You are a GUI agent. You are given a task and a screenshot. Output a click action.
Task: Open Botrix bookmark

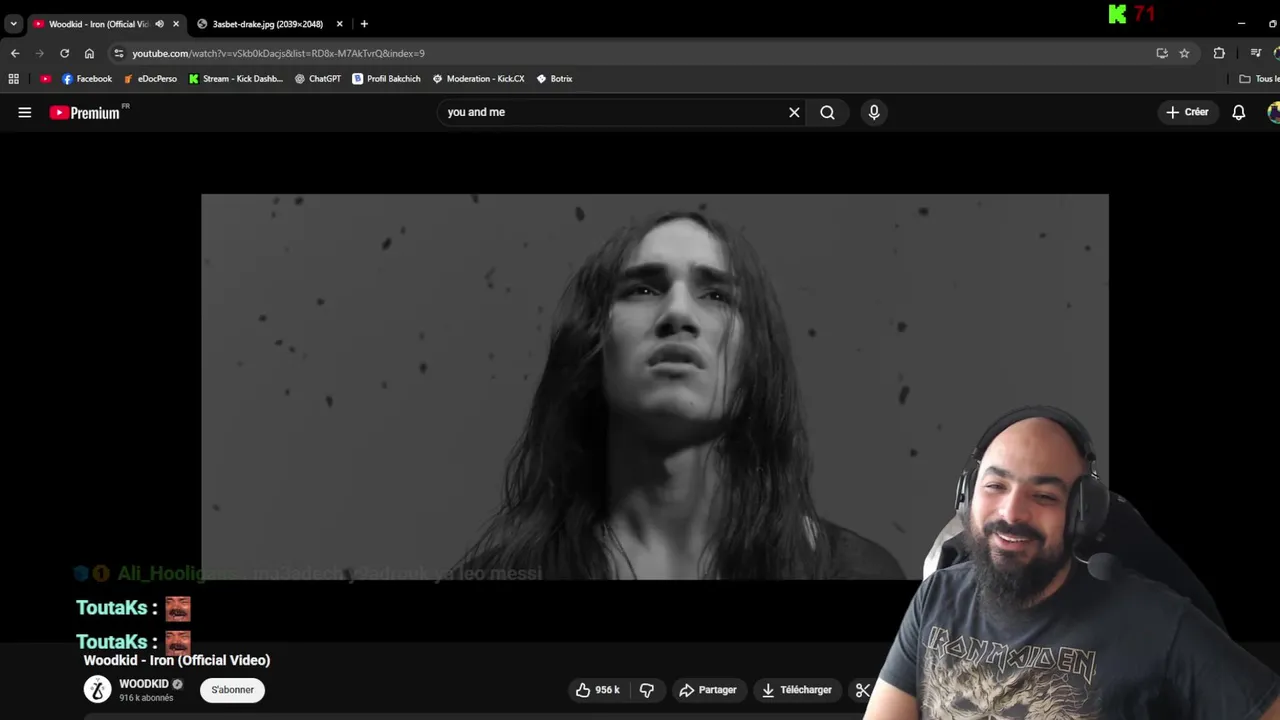click(555, 79)
